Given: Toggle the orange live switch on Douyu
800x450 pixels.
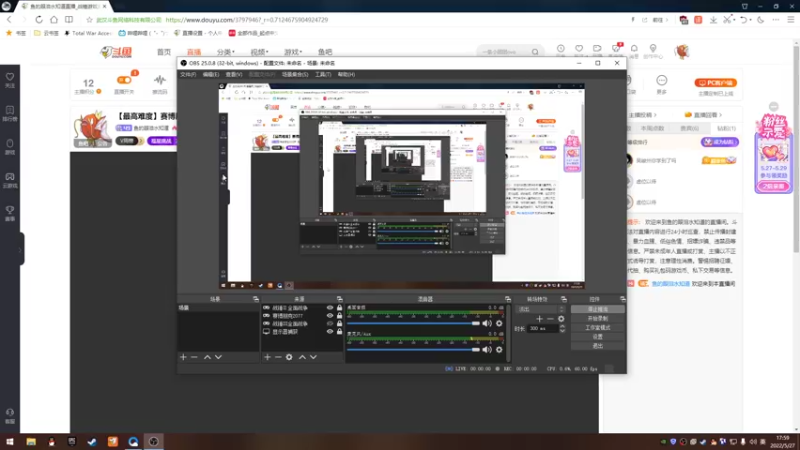Looking at the screenshot, I should coord(124,80).
